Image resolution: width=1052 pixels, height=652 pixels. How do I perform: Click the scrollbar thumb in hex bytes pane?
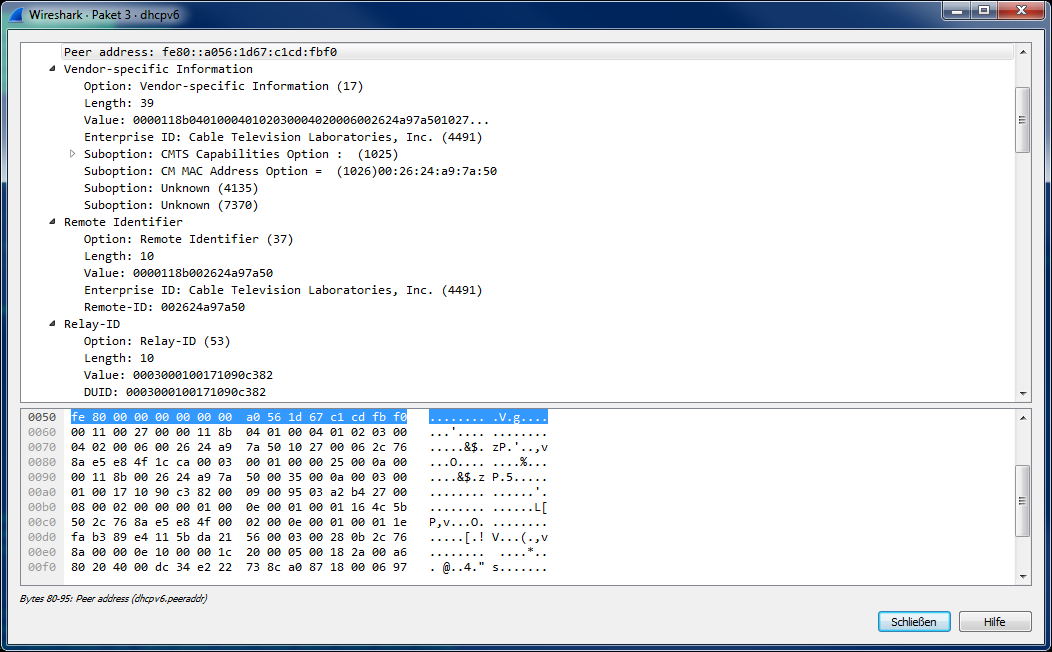coord(1022,501)
